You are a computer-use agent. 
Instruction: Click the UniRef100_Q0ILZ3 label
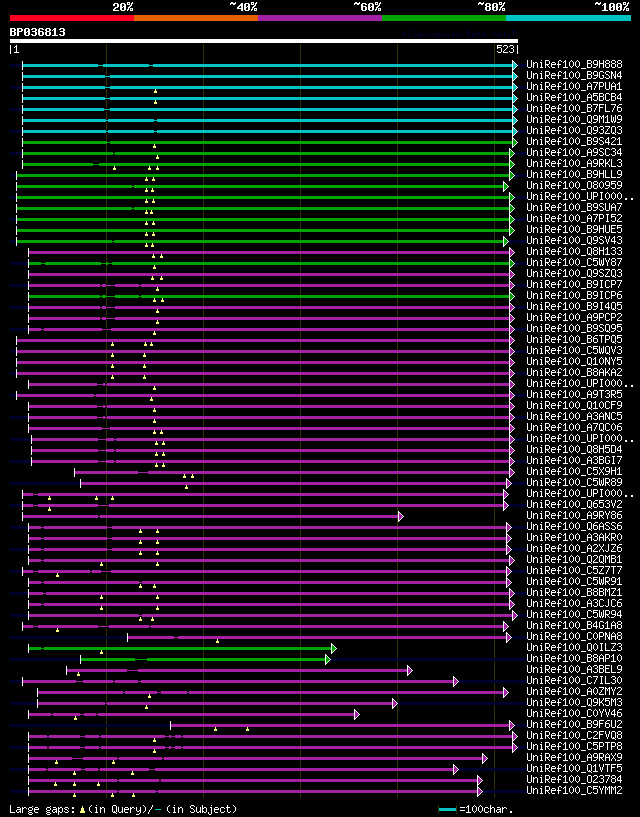[x=574, y=648]
